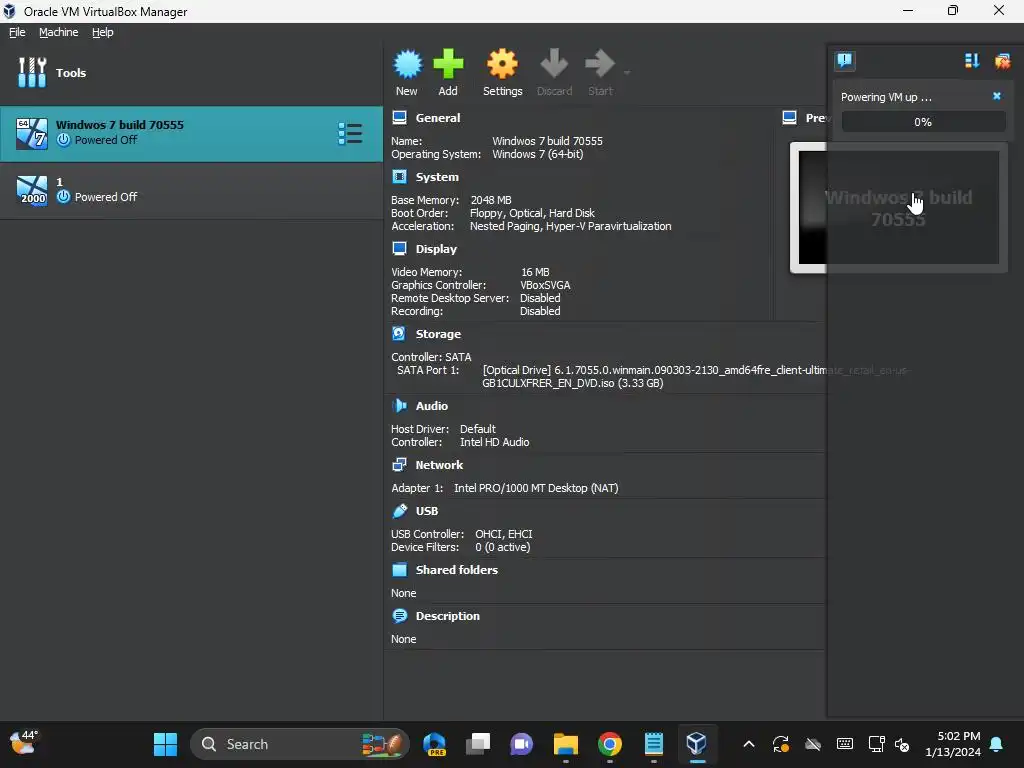Open the Task View taskbar icon
1024x768 pixels.
478,744
